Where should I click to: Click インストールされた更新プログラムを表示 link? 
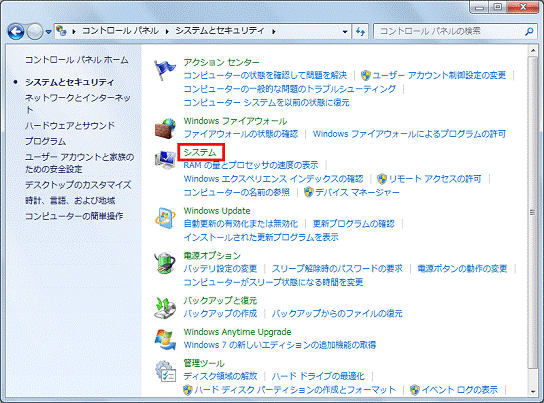click(261, 237)
